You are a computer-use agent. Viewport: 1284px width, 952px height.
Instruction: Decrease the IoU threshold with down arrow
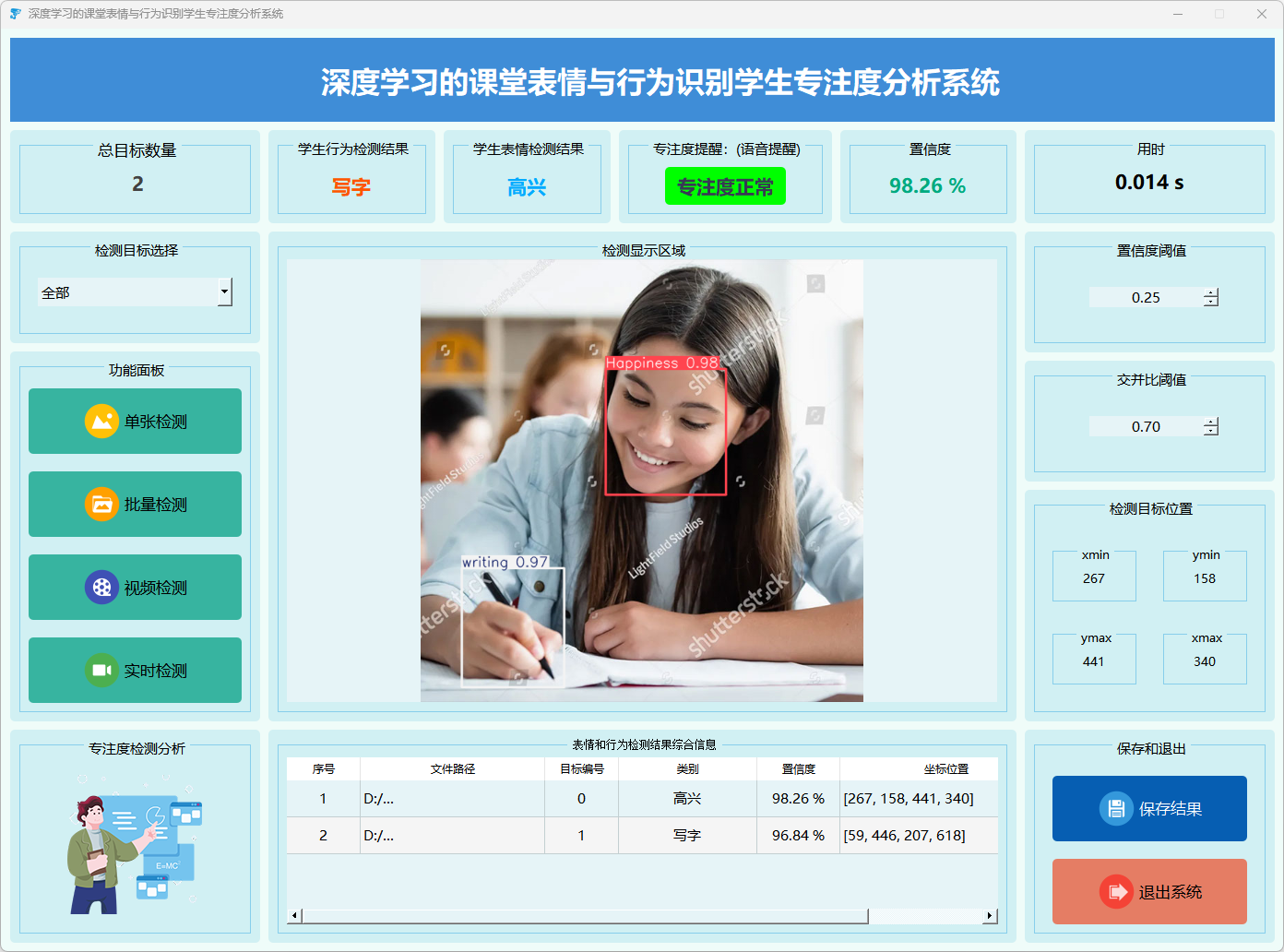pyautogui.click(x=1211, y=431)
